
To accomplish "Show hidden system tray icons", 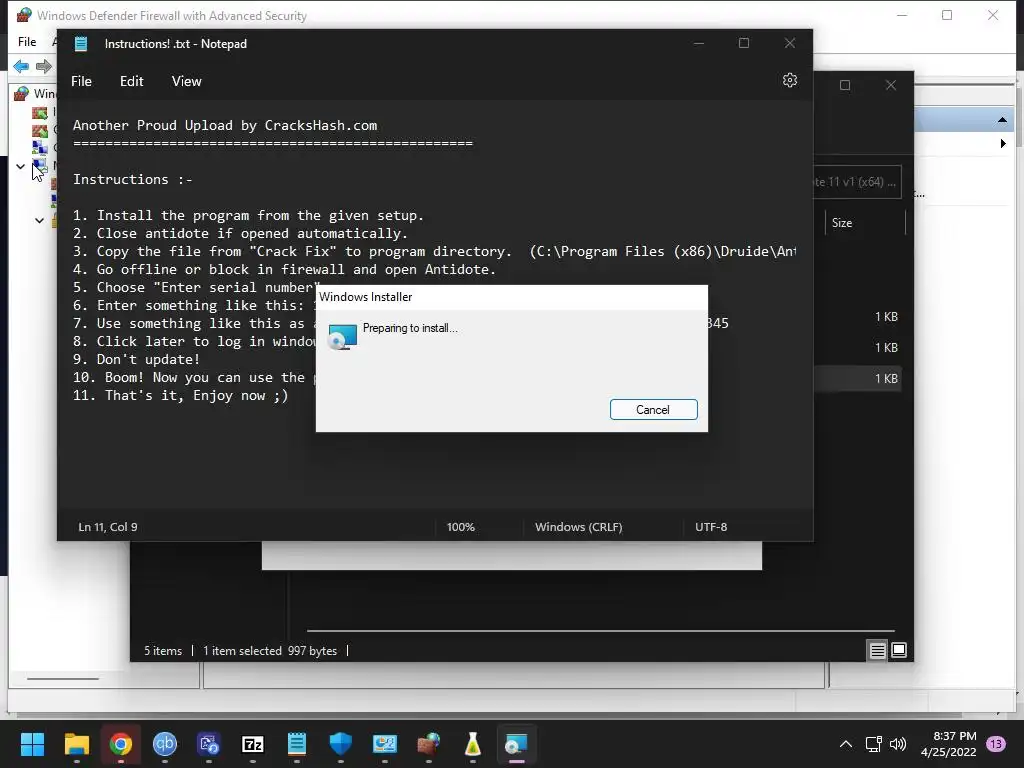I will click(x=846, y=744).
